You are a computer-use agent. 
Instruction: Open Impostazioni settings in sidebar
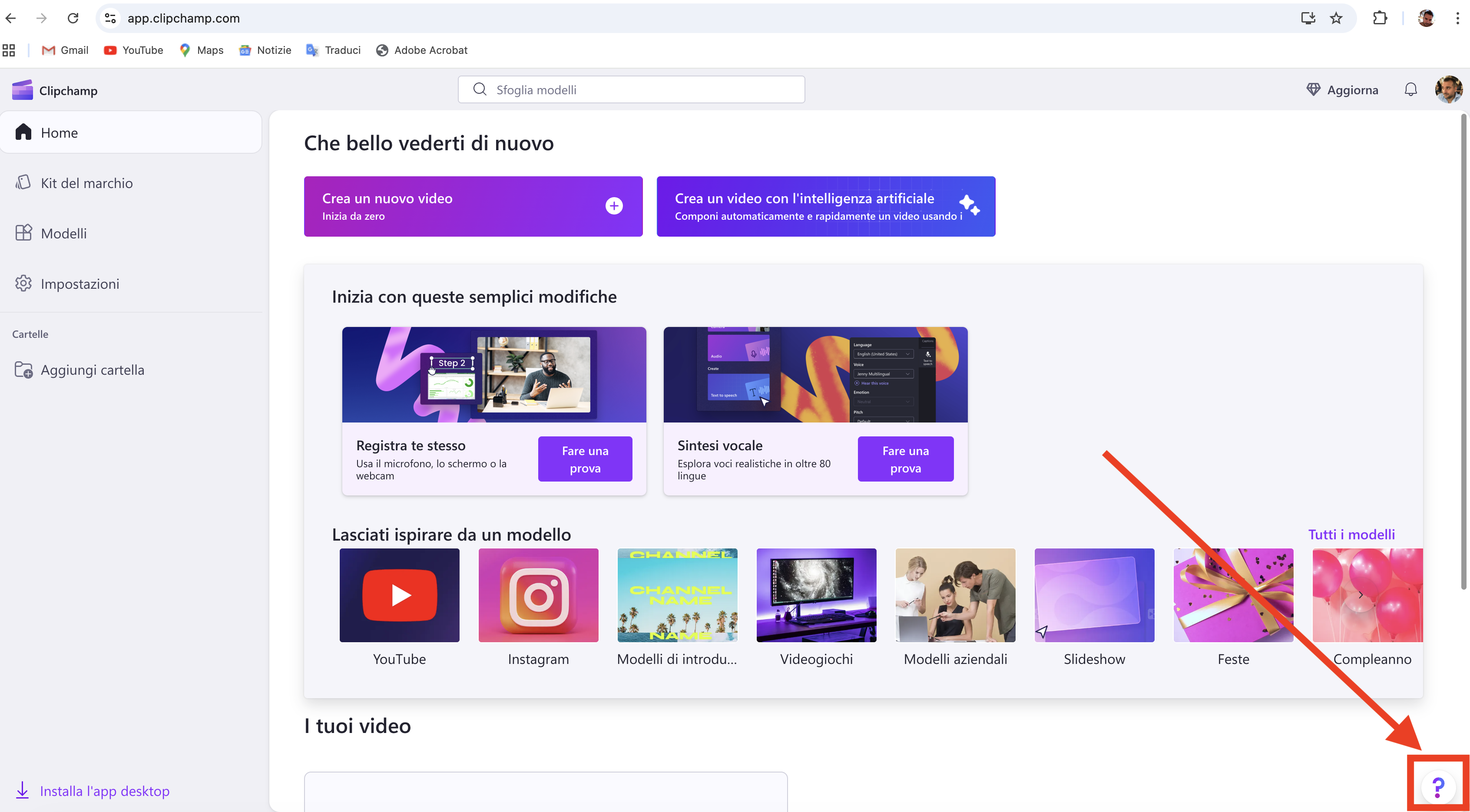click(131, 284)
